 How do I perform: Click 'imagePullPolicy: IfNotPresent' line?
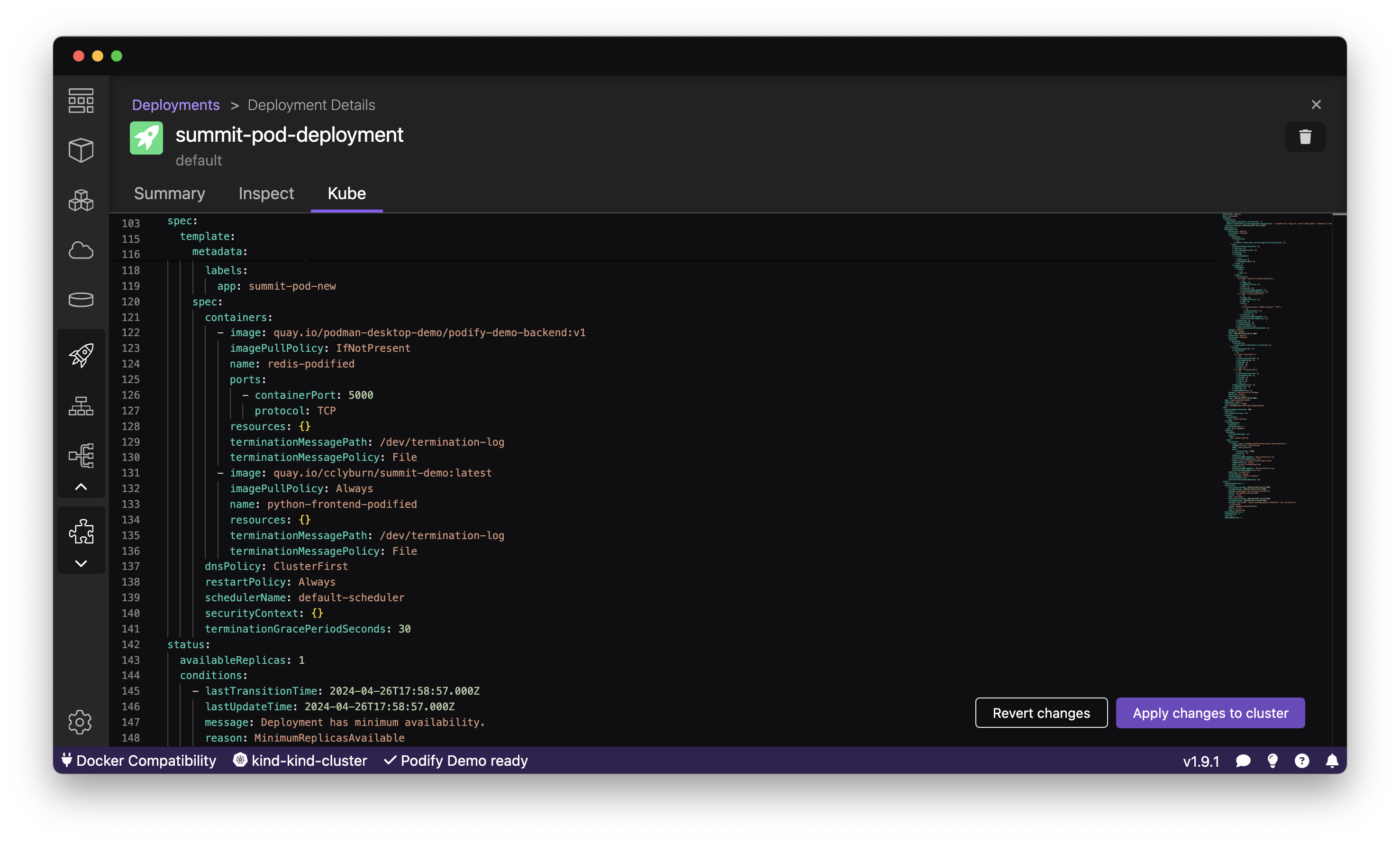click(x=320, y=348)
